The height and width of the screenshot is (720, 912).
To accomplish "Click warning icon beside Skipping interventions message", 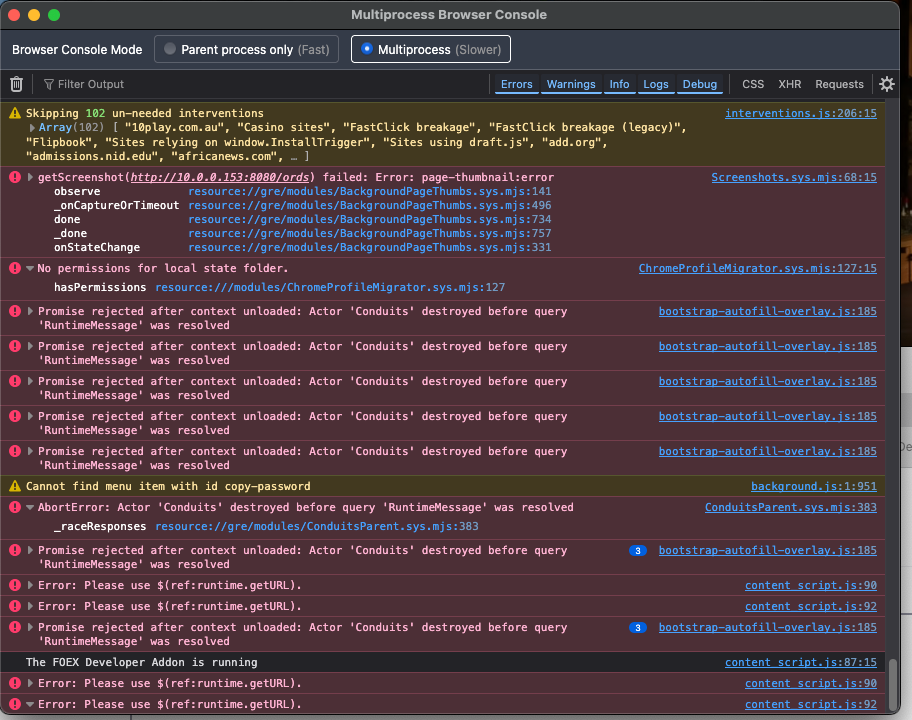I will click(15, 114).
